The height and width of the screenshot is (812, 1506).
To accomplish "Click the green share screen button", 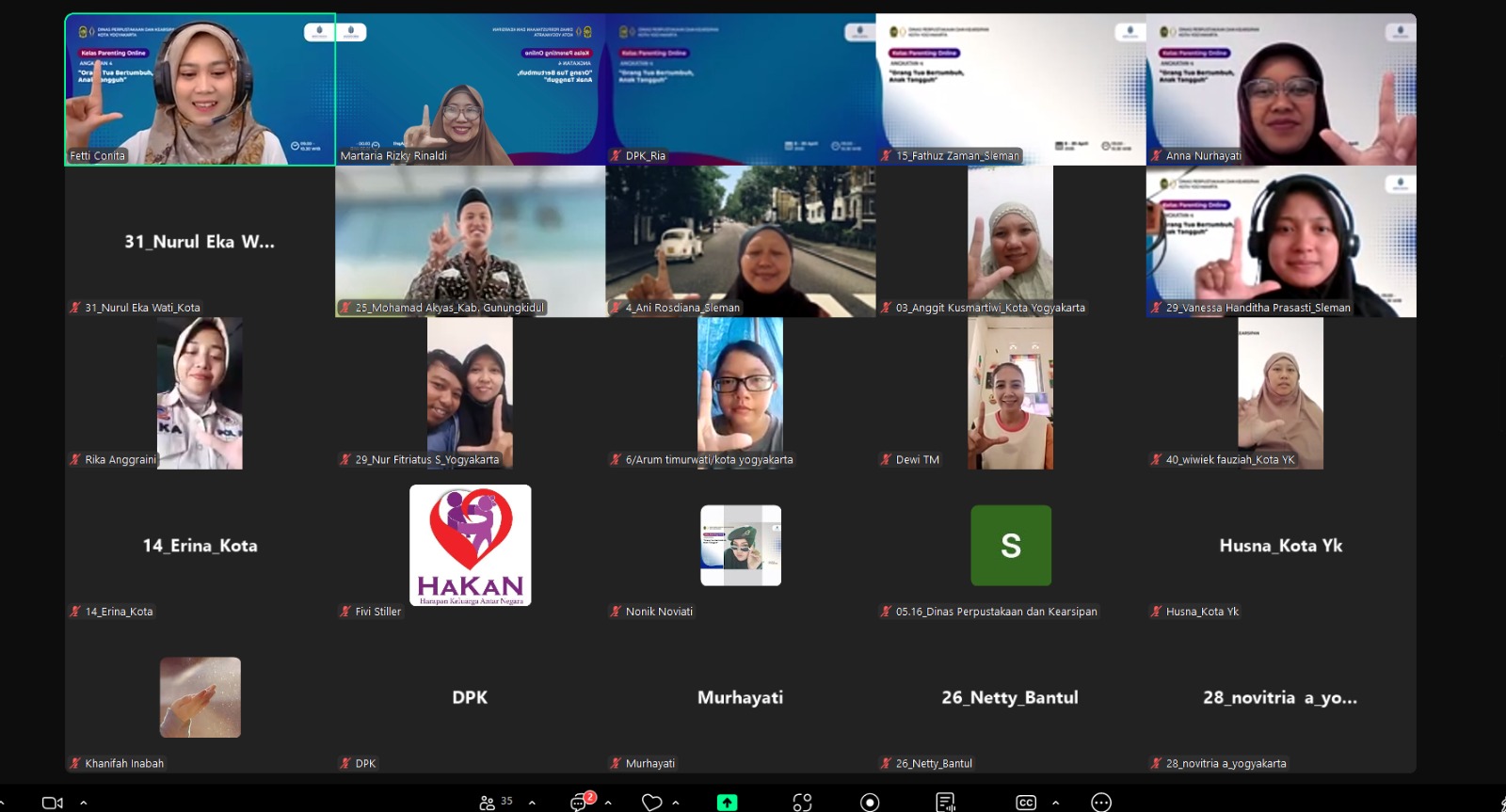I will [727, 803].
